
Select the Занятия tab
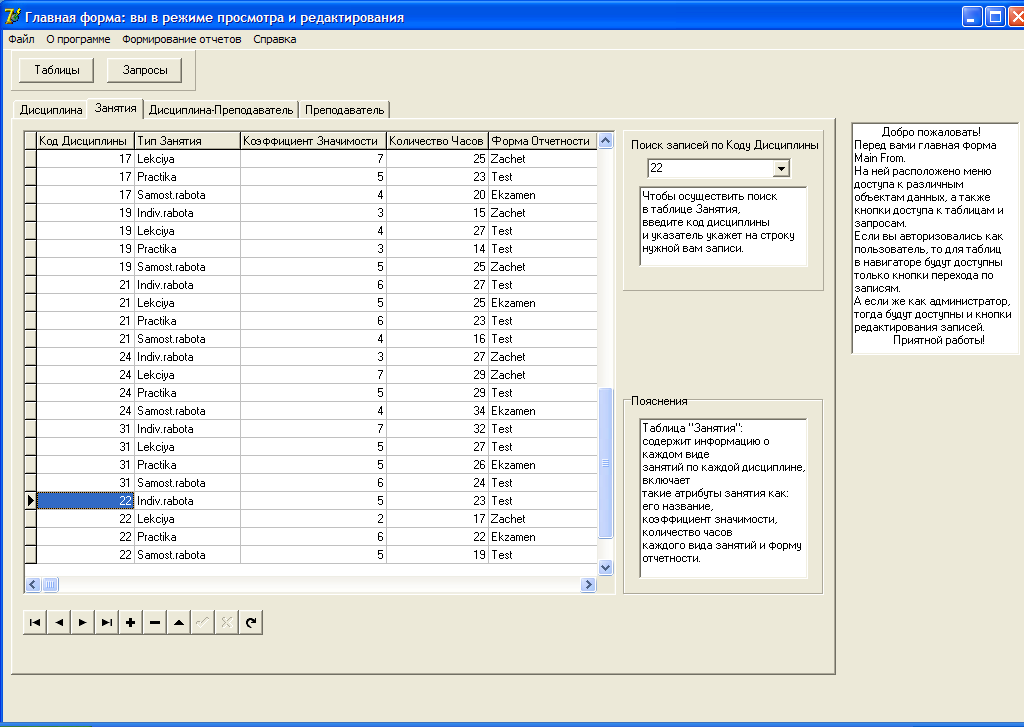click(x=116, y=108)
